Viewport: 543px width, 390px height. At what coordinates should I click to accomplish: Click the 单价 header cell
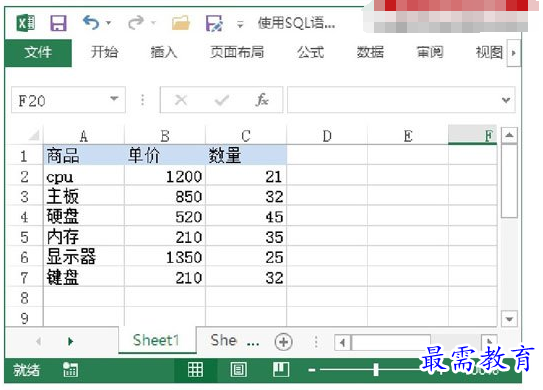[x=165, y=155]
